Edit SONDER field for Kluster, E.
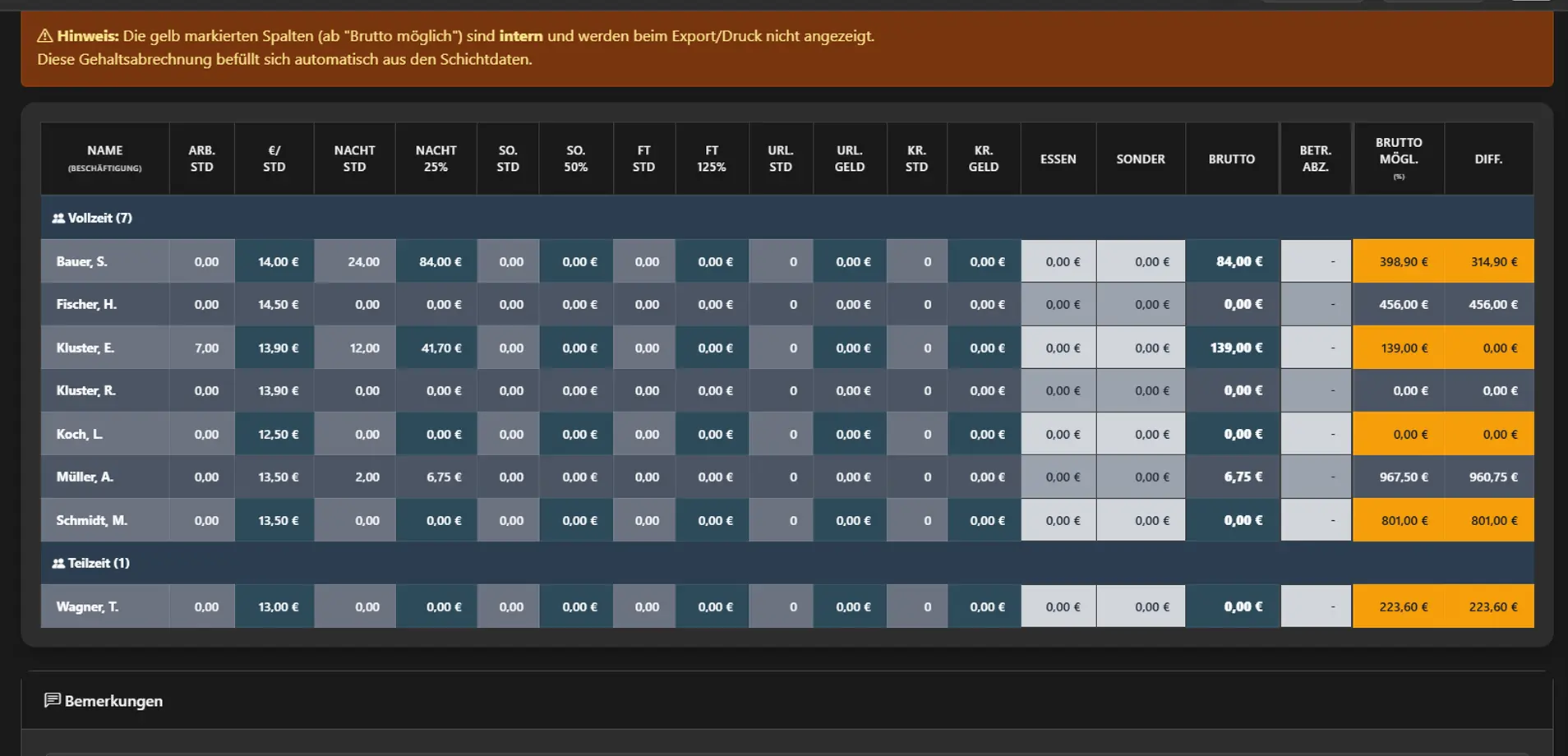 (x=1141, y=348)
